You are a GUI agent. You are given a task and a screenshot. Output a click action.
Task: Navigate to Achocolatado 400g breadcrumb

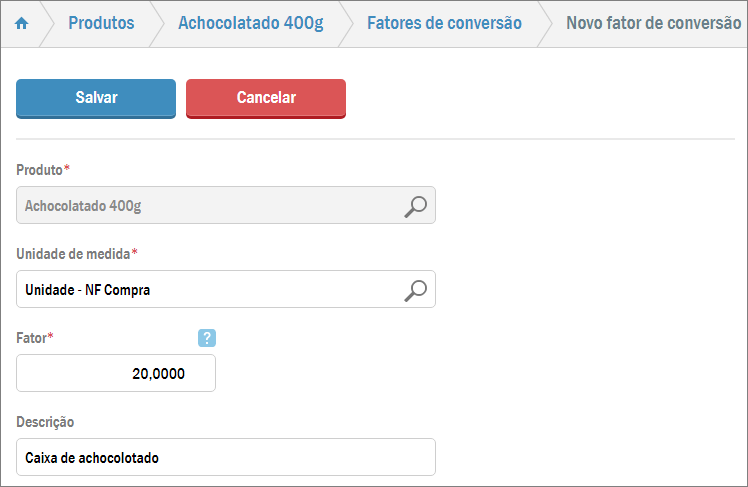[250, 23]
